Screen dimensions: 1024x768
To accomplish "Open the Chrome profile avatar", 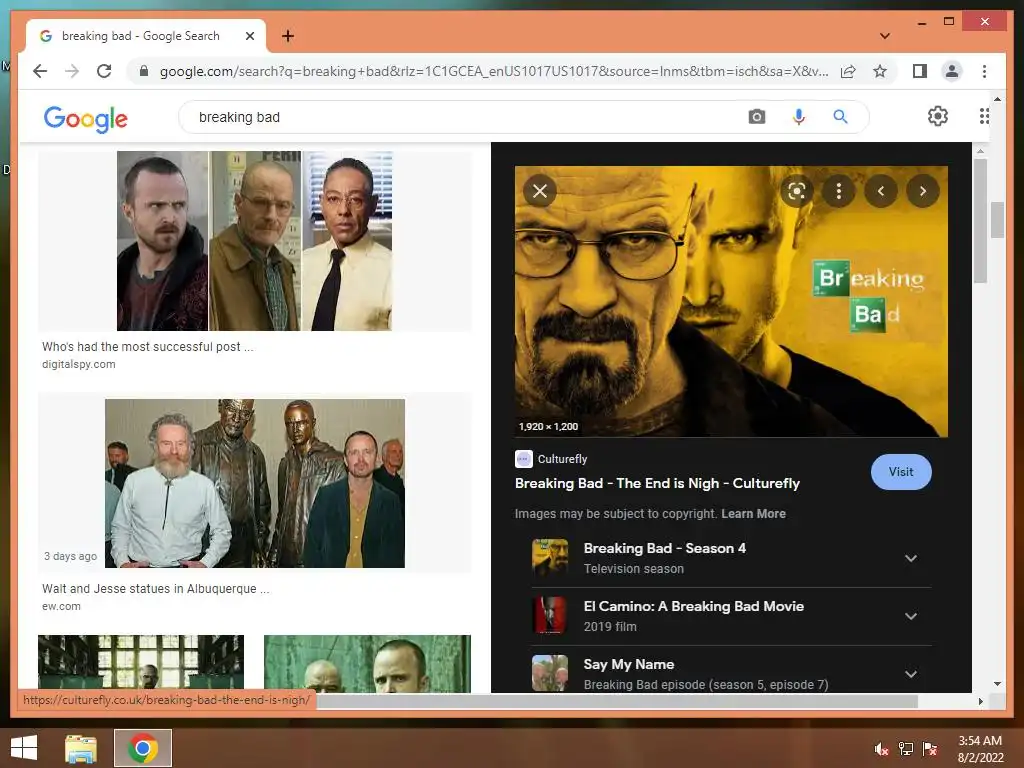I will click(x=952, y=71).
